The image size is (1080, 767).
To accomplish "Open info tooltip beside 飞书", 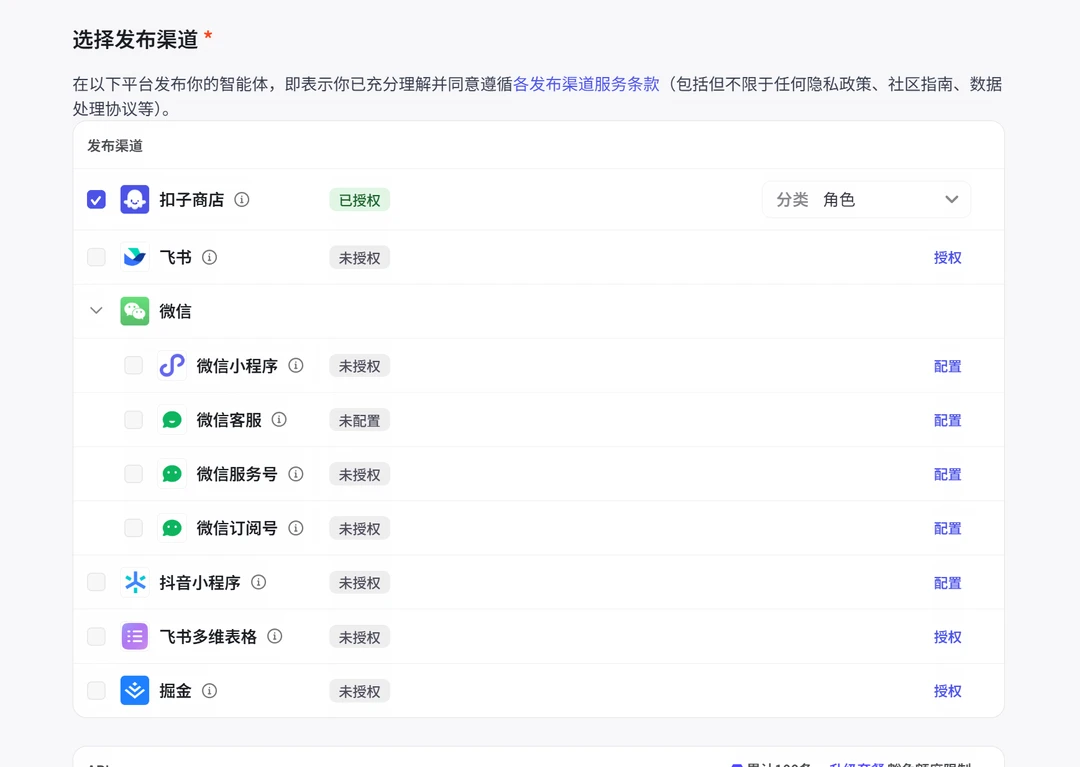I will click(x=209, y=257).
